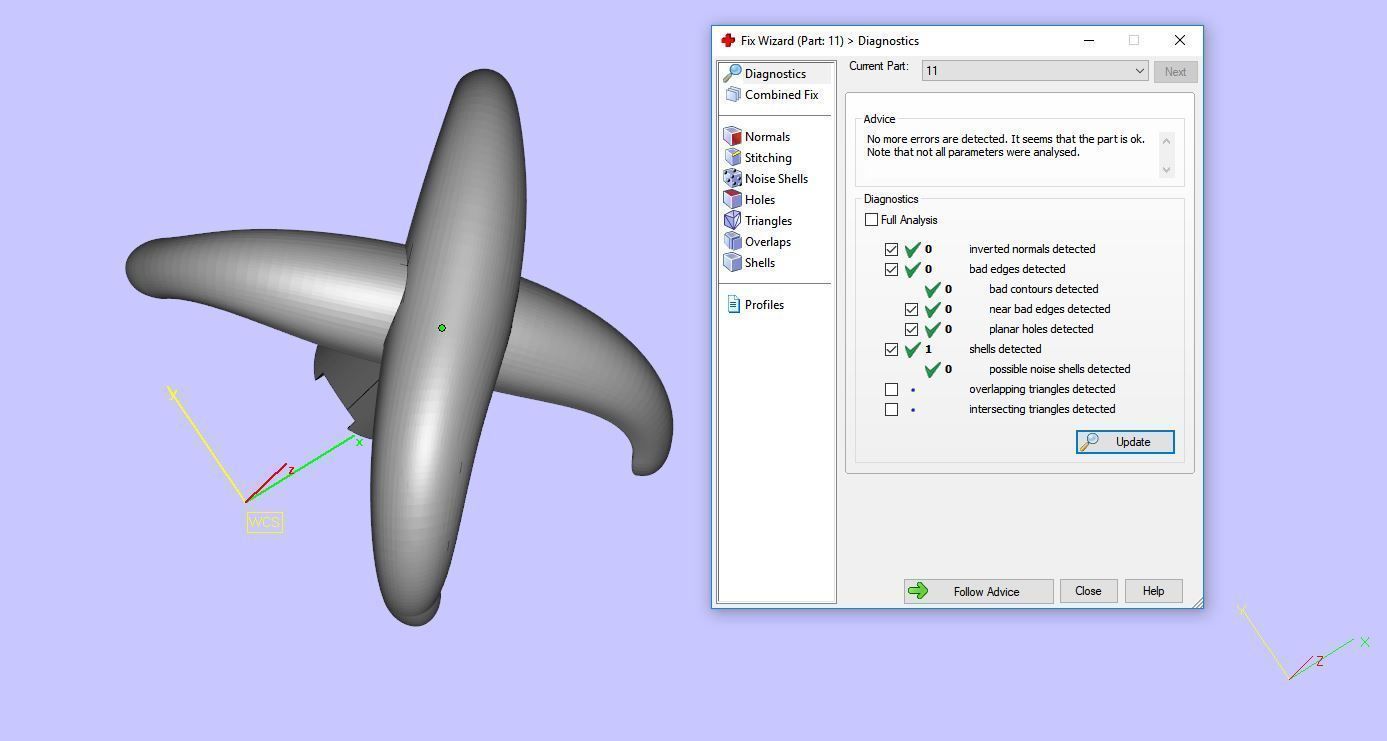Uncheck near bad edges detected checkbox
Screen dimensions: 1387x741
(911, 309)
